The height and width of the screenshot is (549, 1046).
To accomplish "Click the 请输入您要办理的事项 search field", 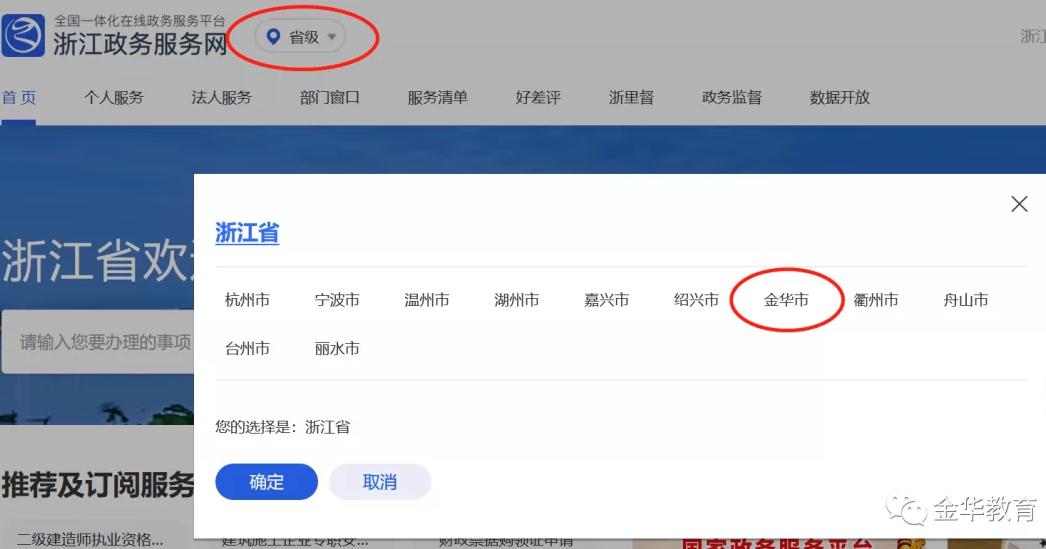I will [x=100, y=342].
